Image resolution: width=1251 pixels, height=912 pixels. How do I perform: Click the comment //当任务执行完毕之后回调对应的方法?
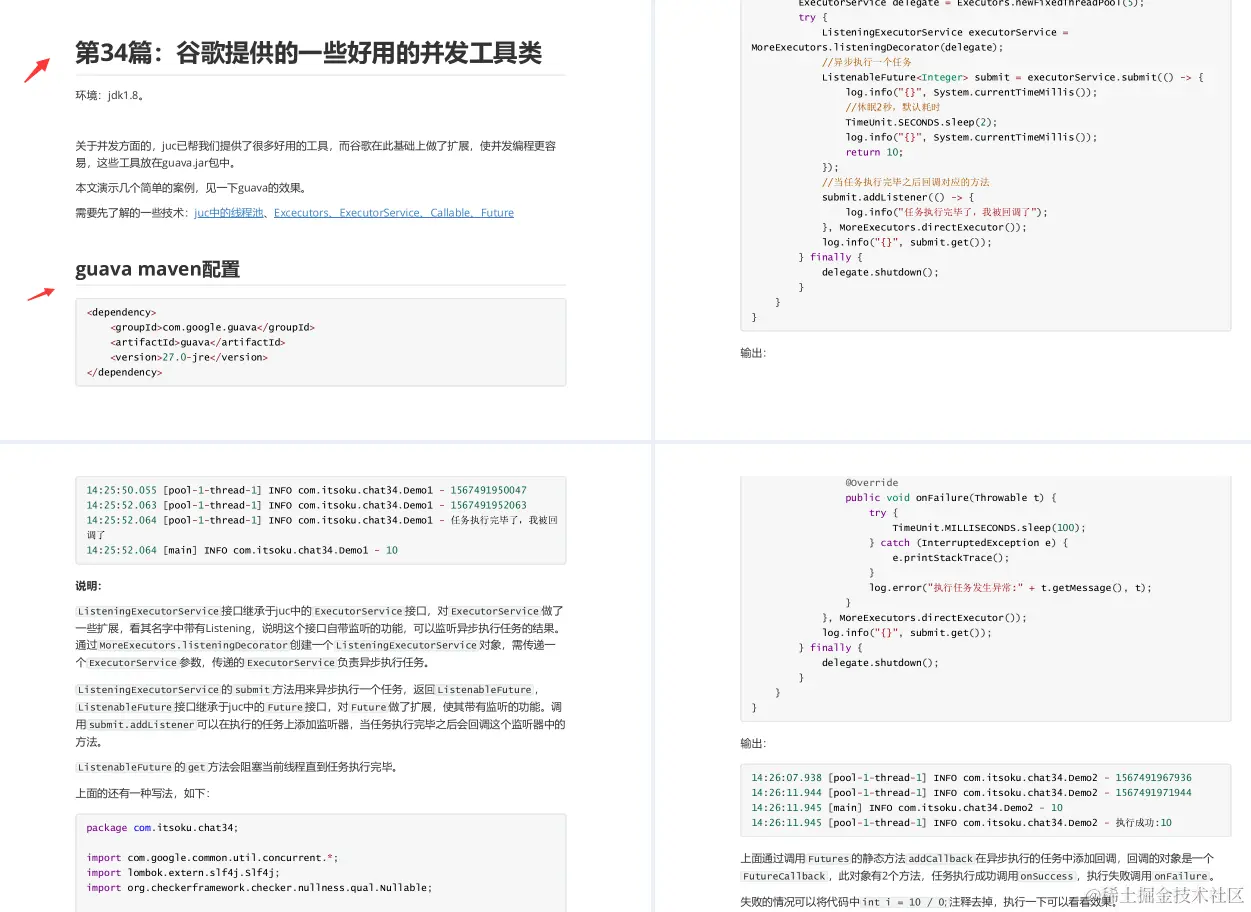905,182
